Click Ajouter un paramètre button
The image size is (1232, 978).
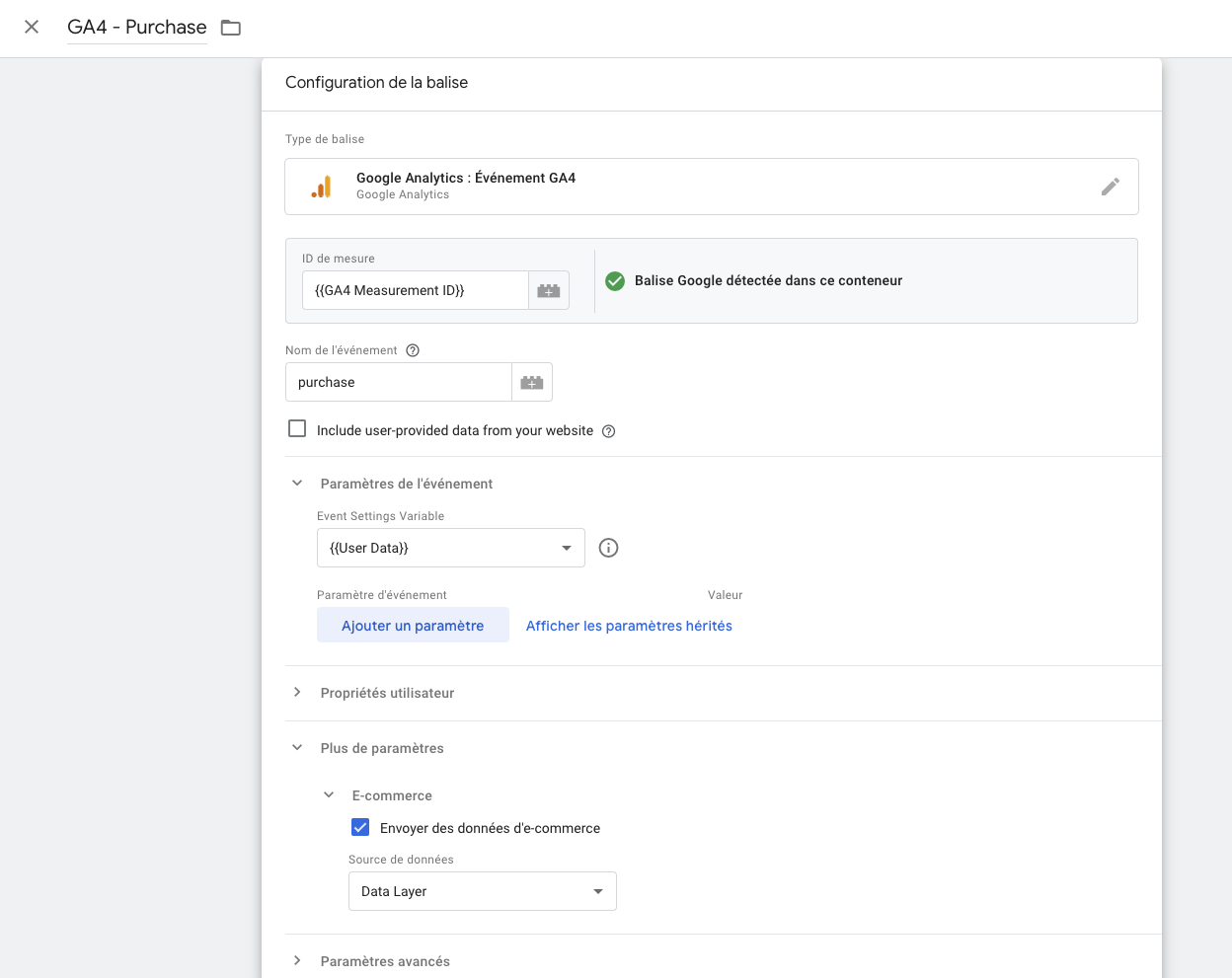coord(413,626)
